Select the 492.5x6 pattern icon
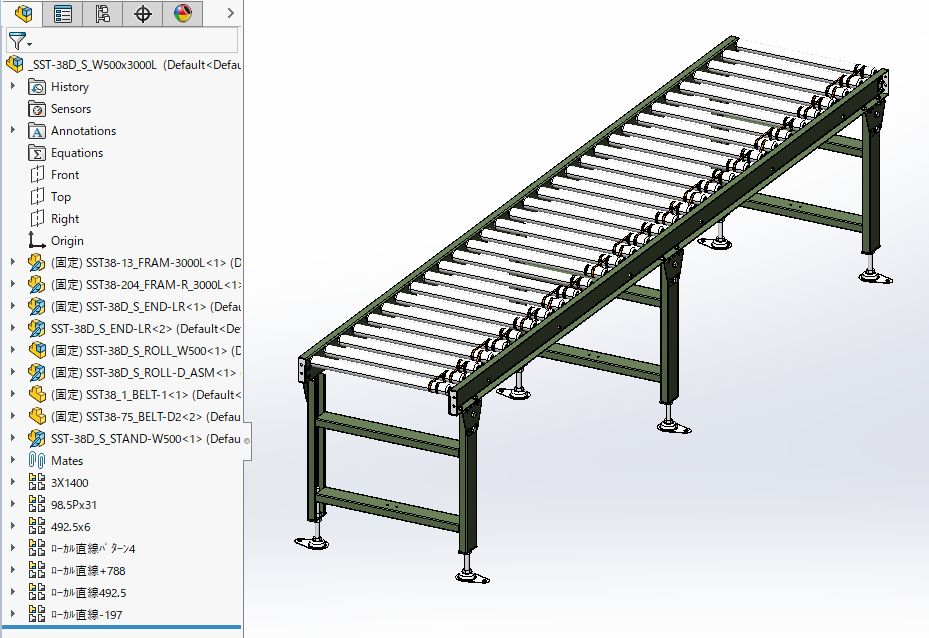Image resolution: width=929 pixels, height=638 pixels. tap(37, 525)
